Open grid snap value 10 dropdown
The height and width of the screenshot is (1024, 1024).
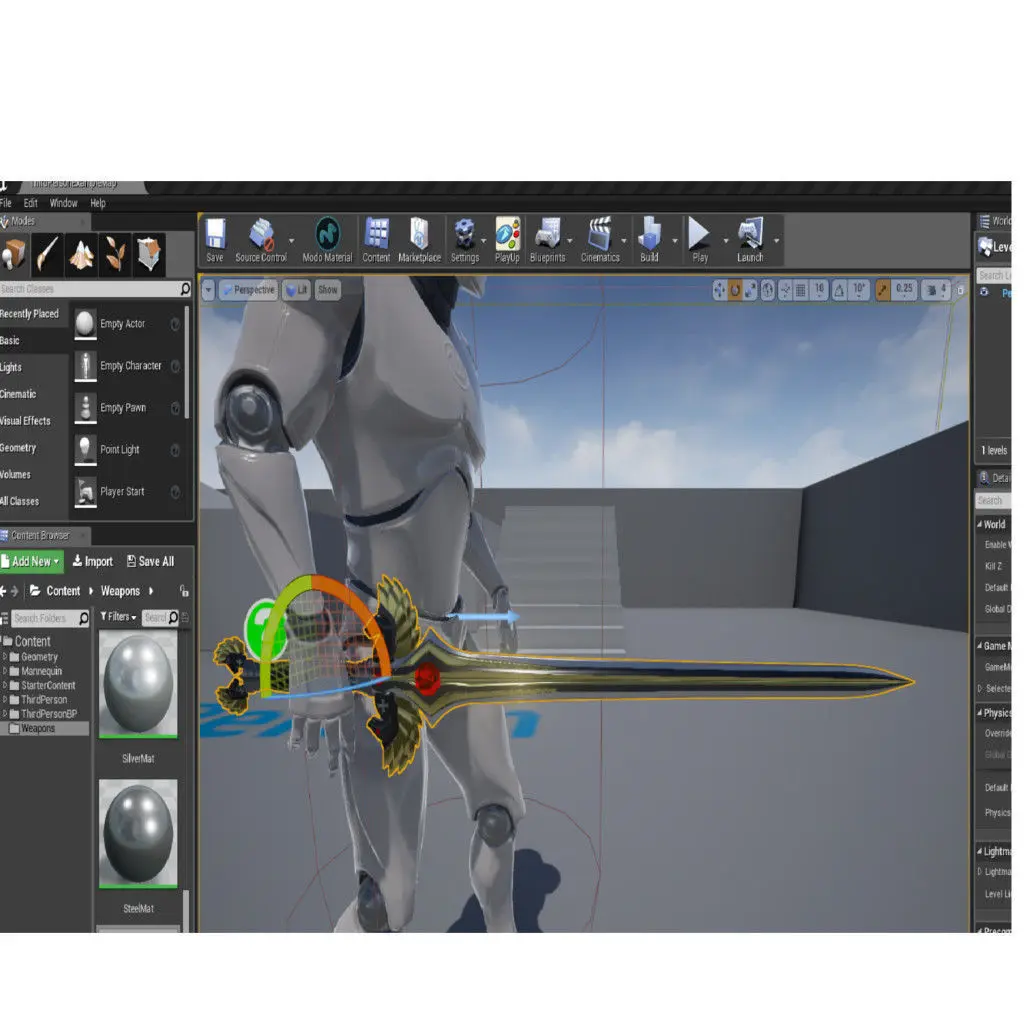[819, 290]
